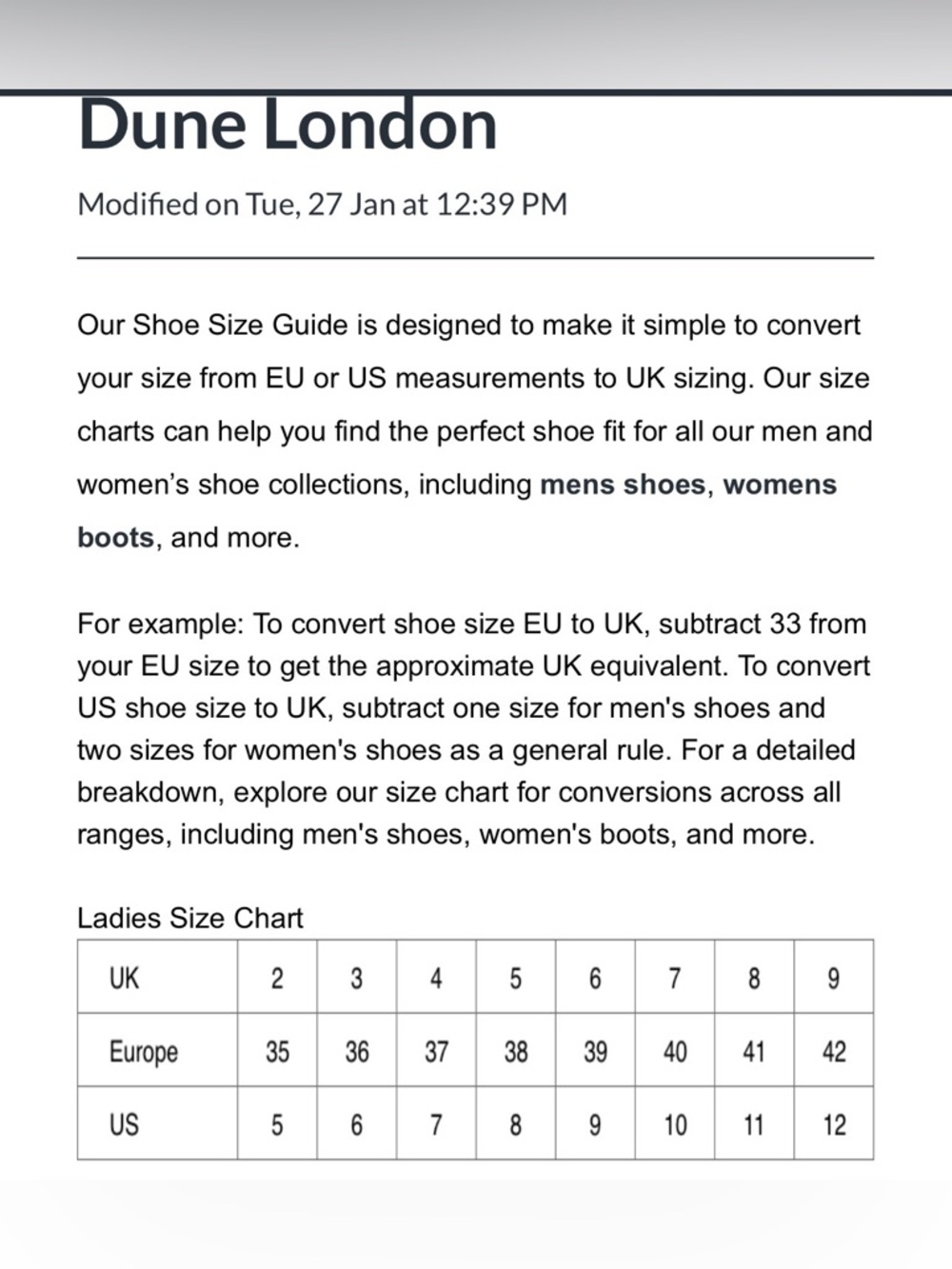Select the US row header cell
The height and width of the screenshot is (1269, 952).
point(158,1123)
